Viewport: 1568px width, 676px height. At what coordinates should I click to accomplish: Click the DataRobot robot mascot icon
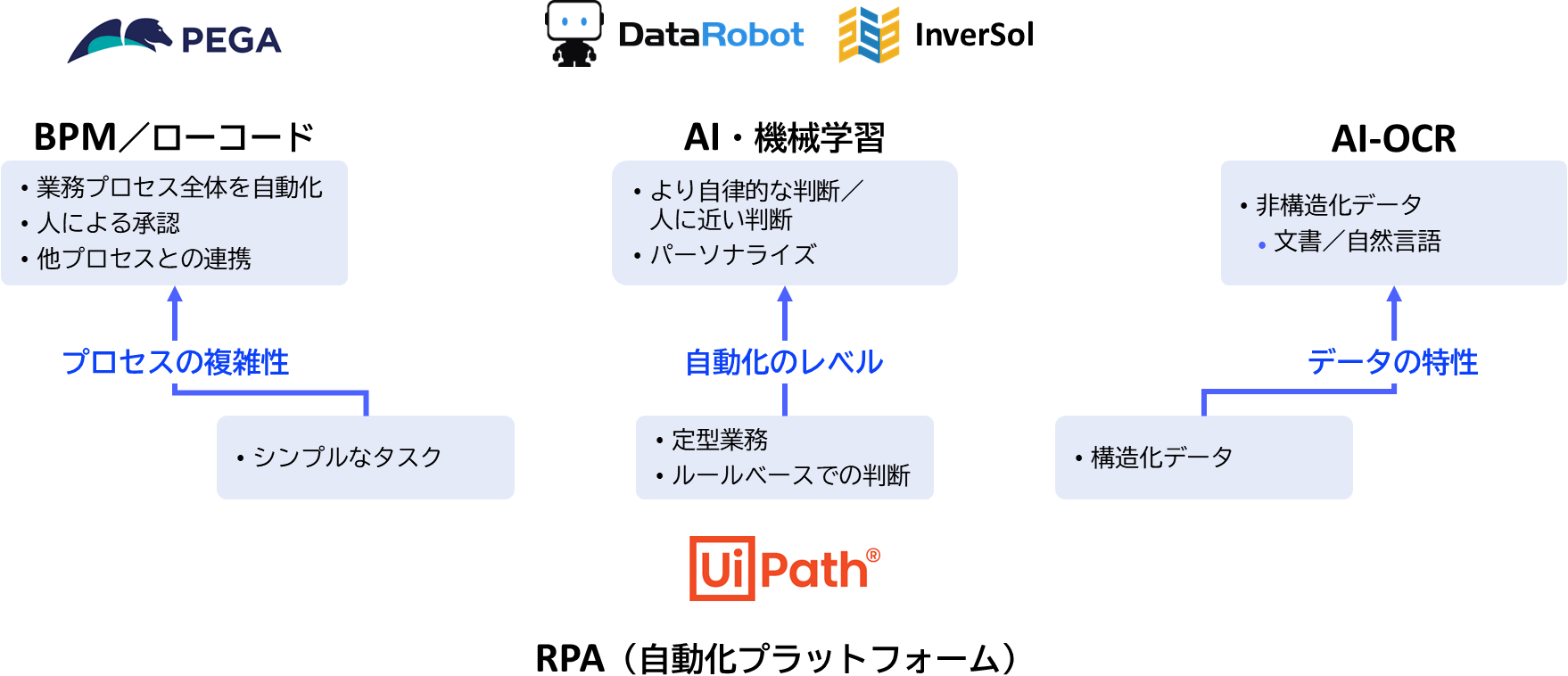(x=574, y=34)
